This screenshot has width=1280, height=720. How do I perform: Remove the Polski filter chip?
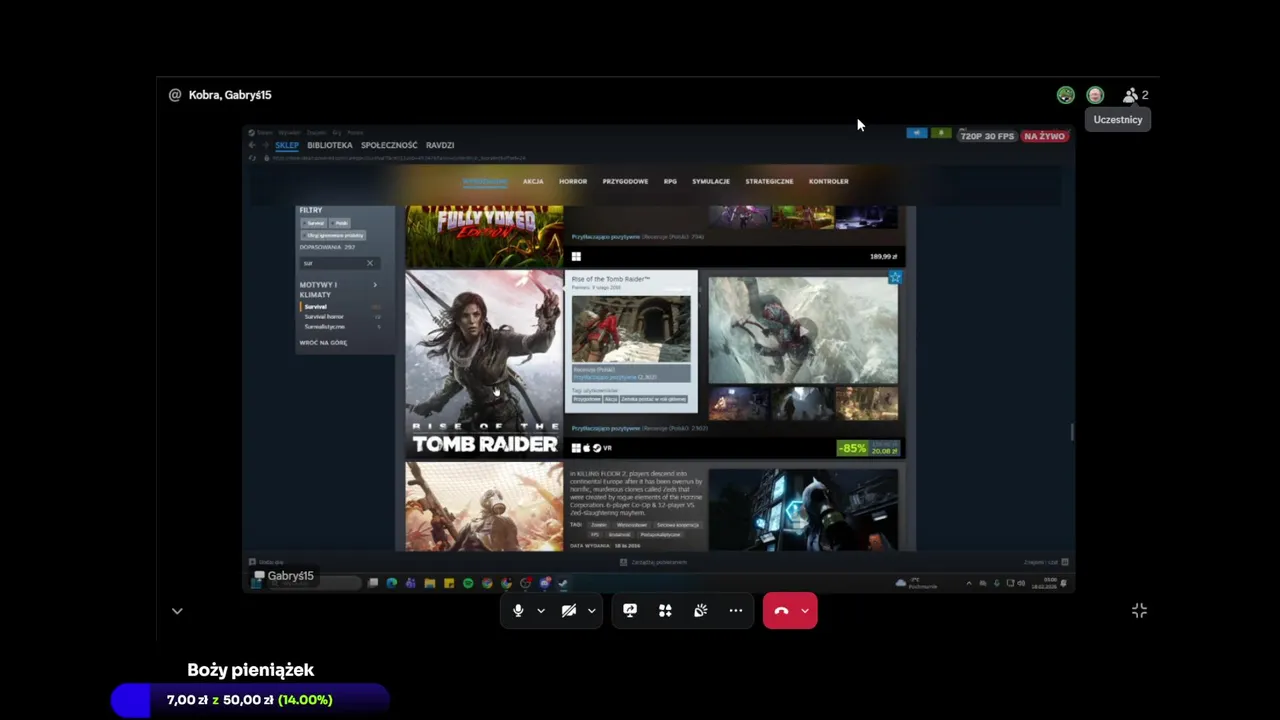pos(341,223)
